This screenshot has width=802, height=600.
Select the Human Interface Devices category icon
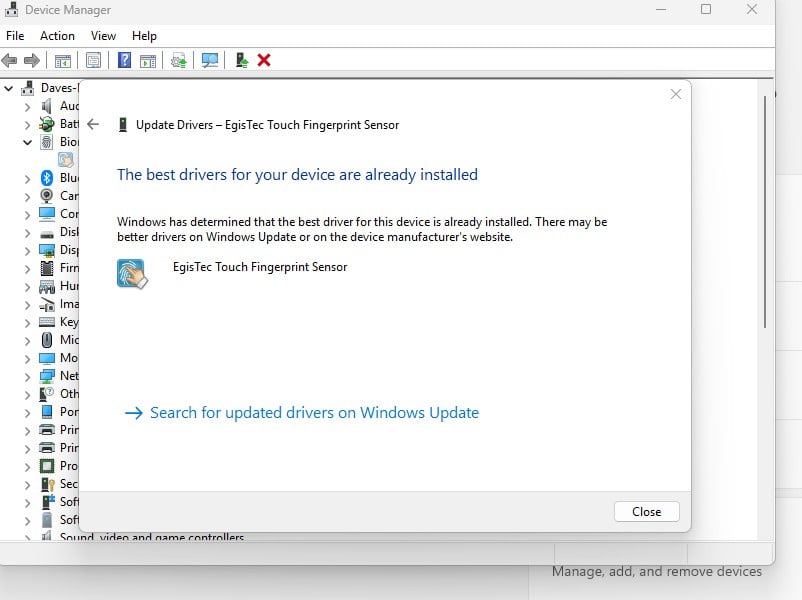47,286
